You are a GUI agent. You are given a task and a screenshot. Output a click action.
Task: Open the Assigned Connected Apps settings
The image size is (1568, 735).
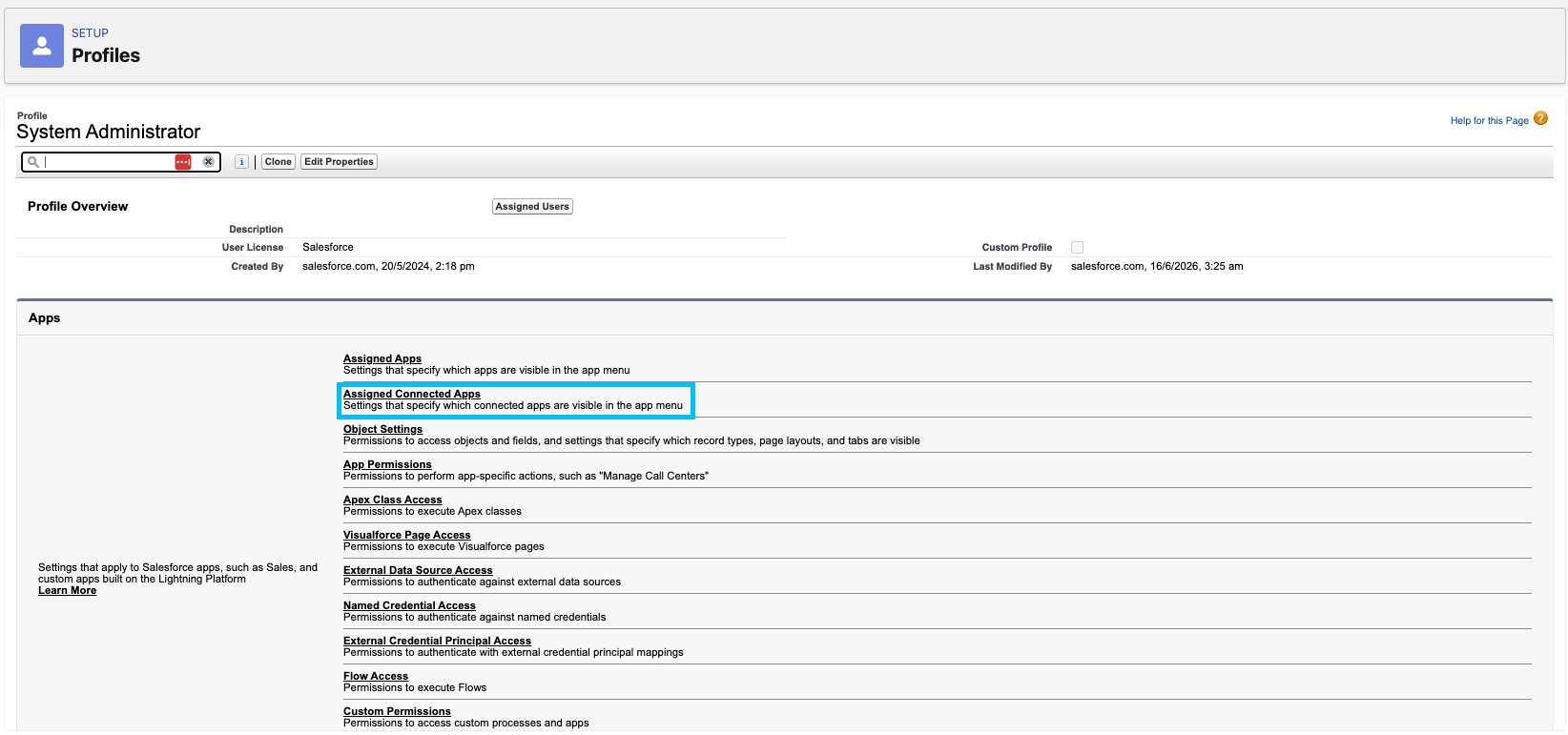click(x=412, y=394)
